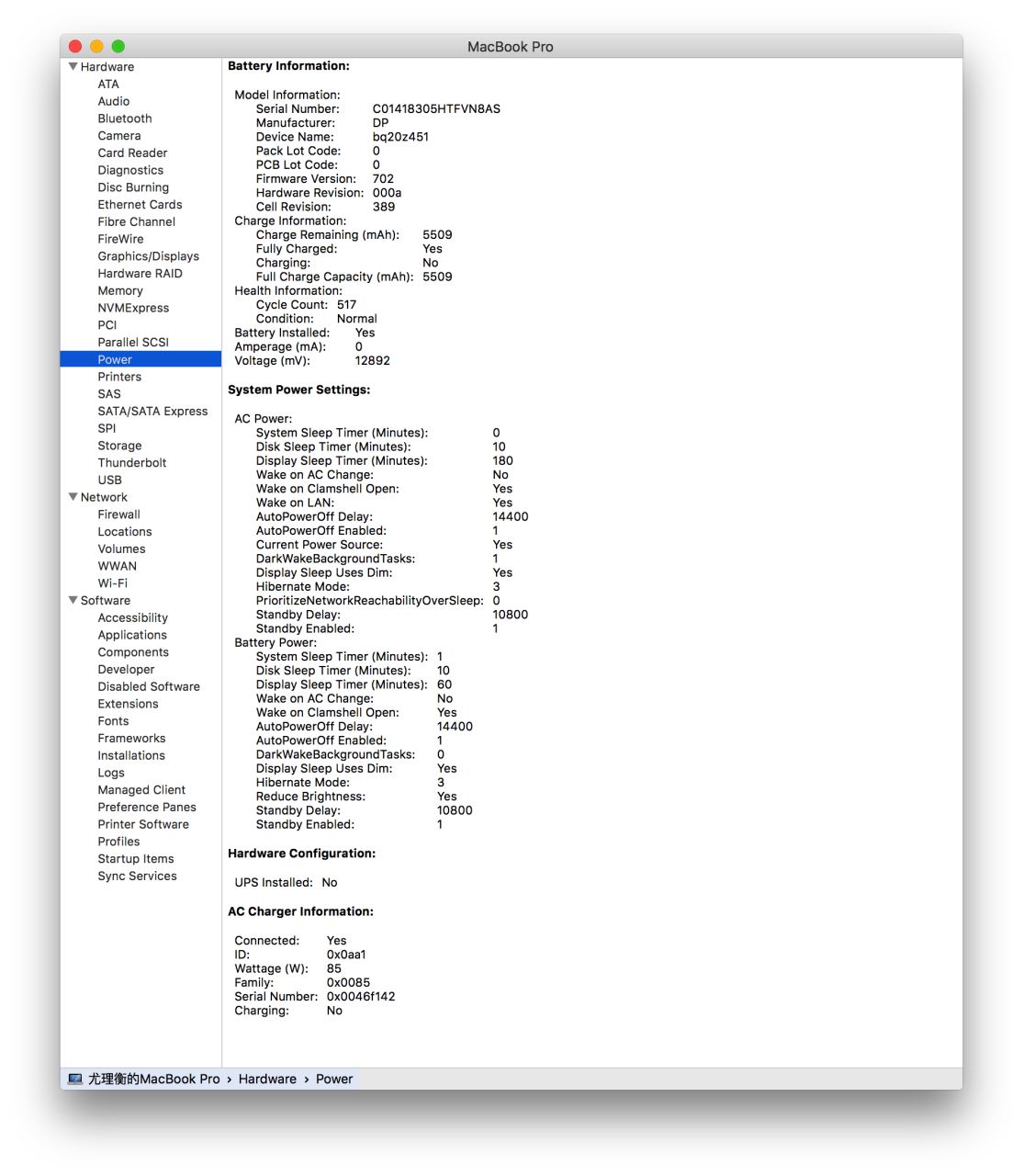Open Memory information

[120, 290]
